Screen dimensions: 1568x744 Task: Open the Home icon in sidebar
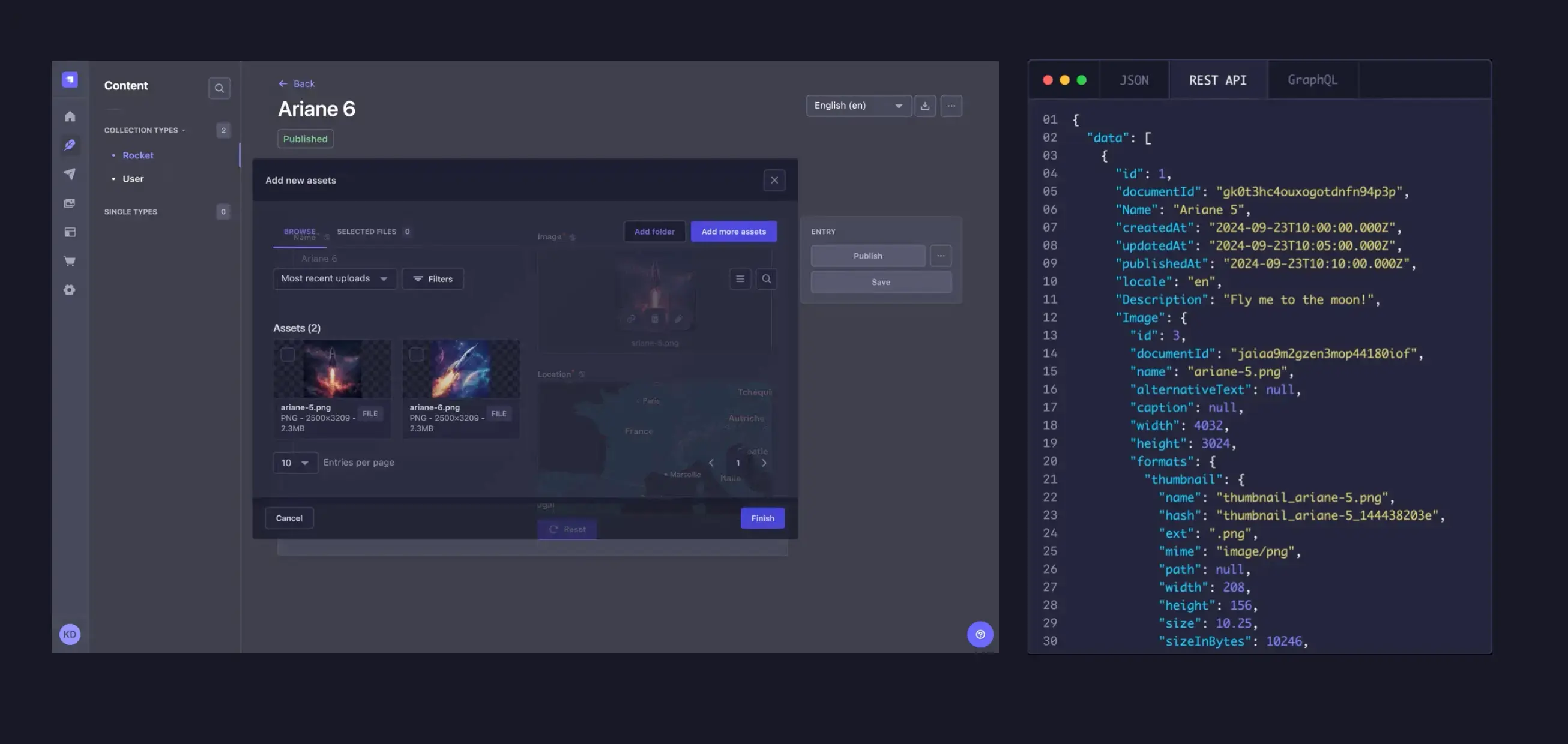click(x=70, y=116)
